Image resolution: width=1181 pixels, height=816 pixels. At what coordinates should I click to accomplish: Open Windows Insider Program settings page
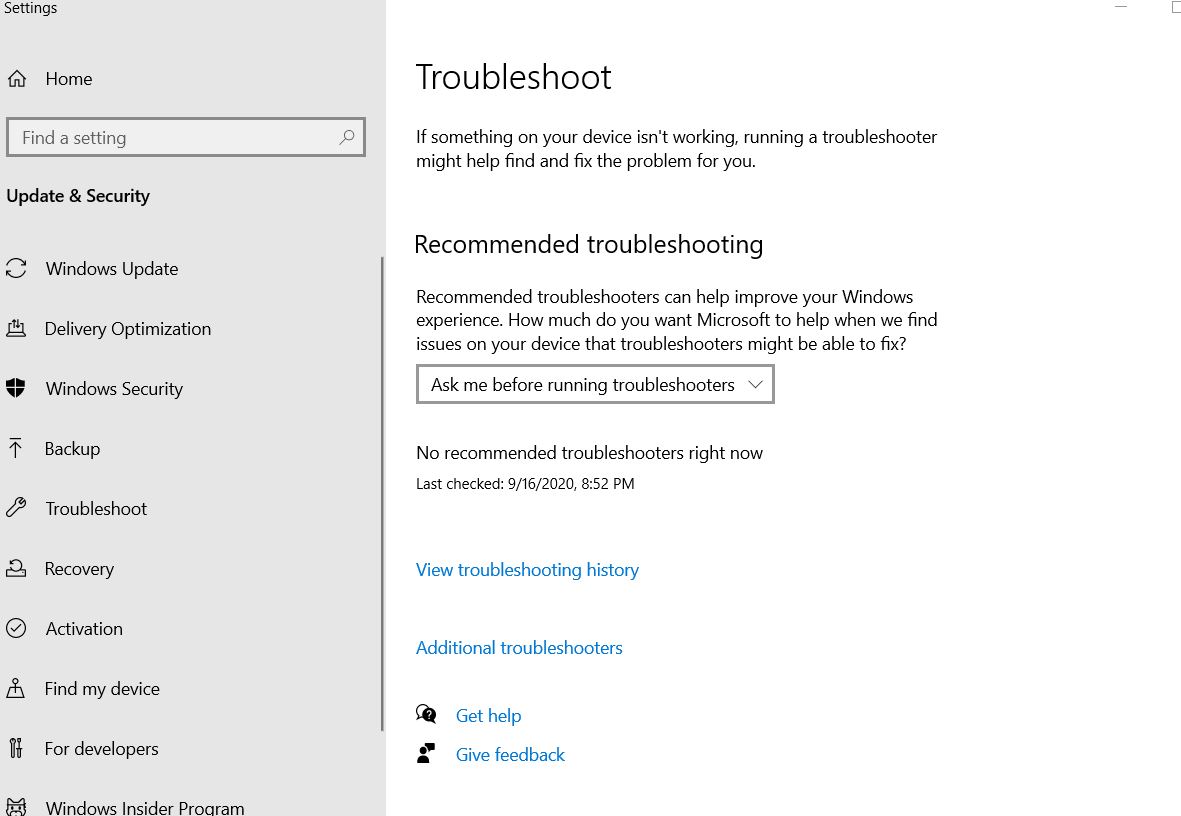145,807
